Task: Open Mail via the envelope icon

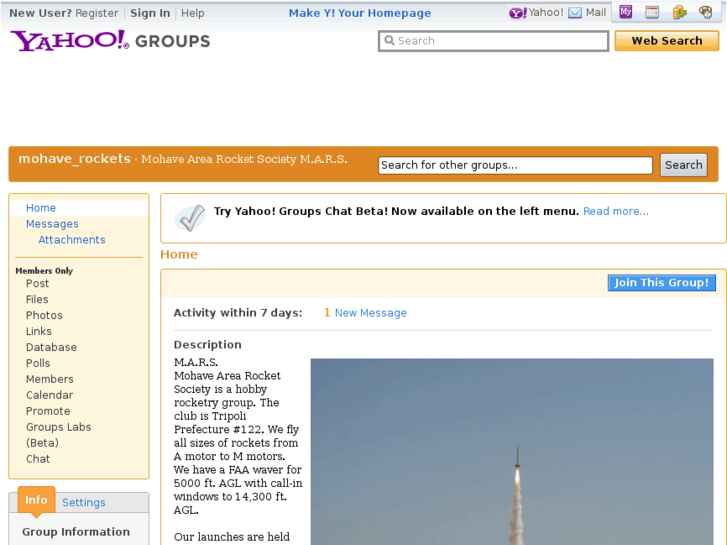Action: coord(575,13)
